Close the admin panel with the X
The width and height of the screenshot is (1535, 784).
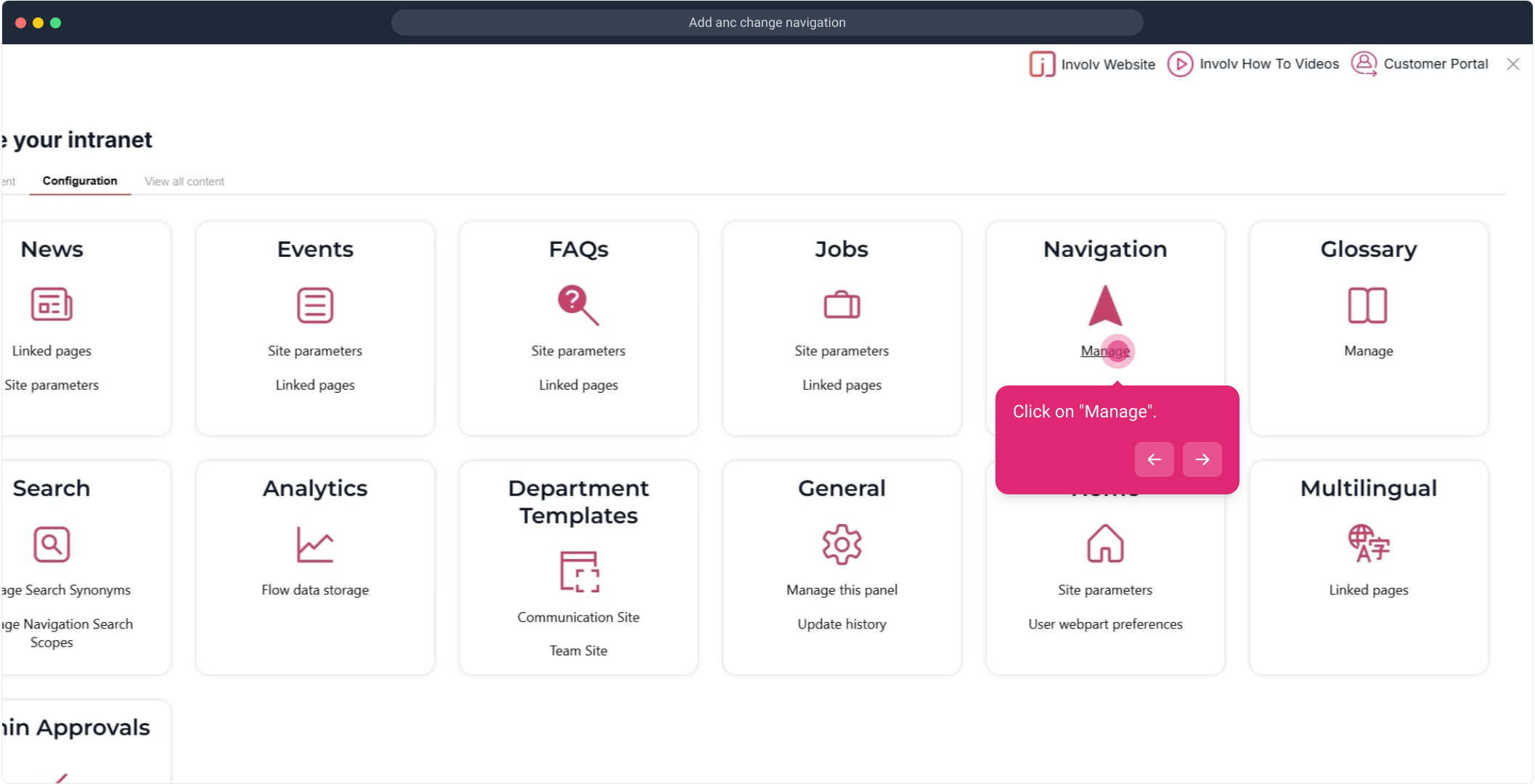[x=1513, y=64]
